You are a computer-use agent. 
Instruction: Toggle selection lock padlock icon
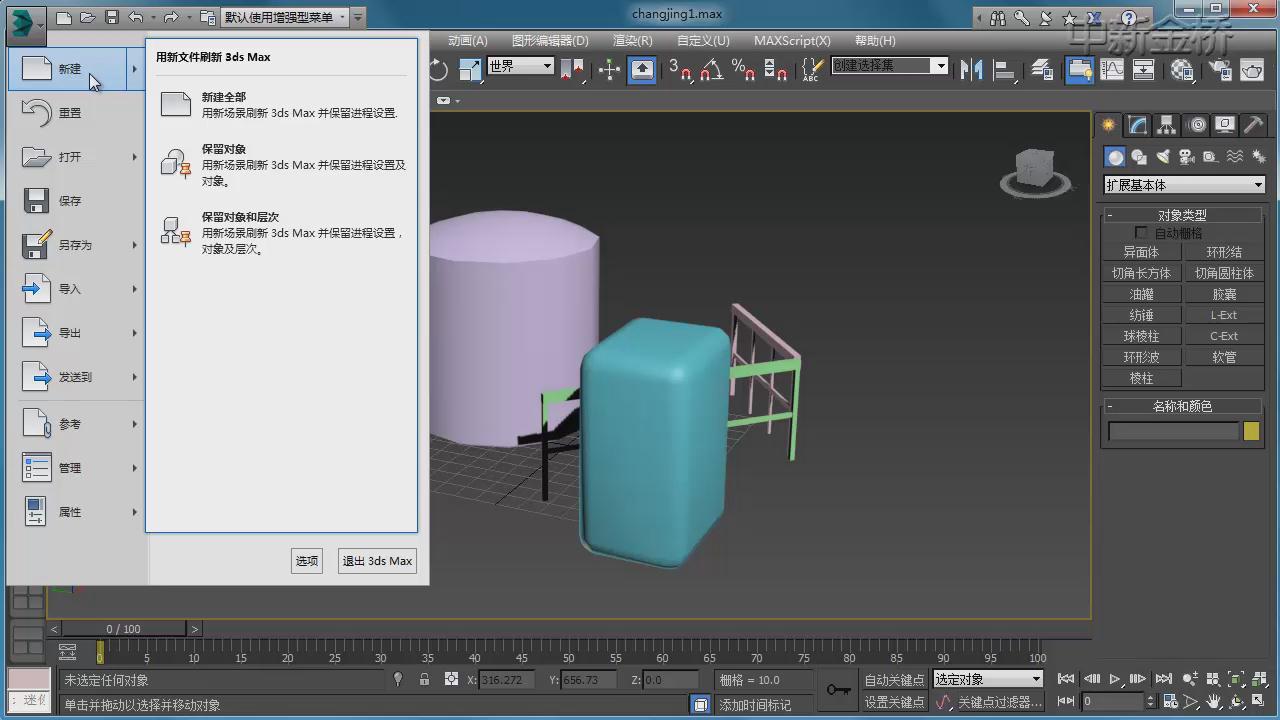click(424, 679)
